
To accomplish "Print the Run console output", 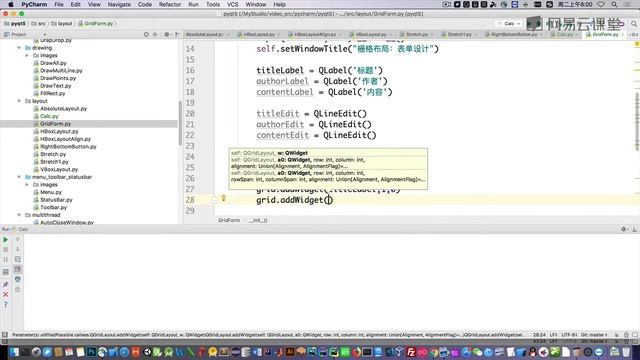I will 18,280.
